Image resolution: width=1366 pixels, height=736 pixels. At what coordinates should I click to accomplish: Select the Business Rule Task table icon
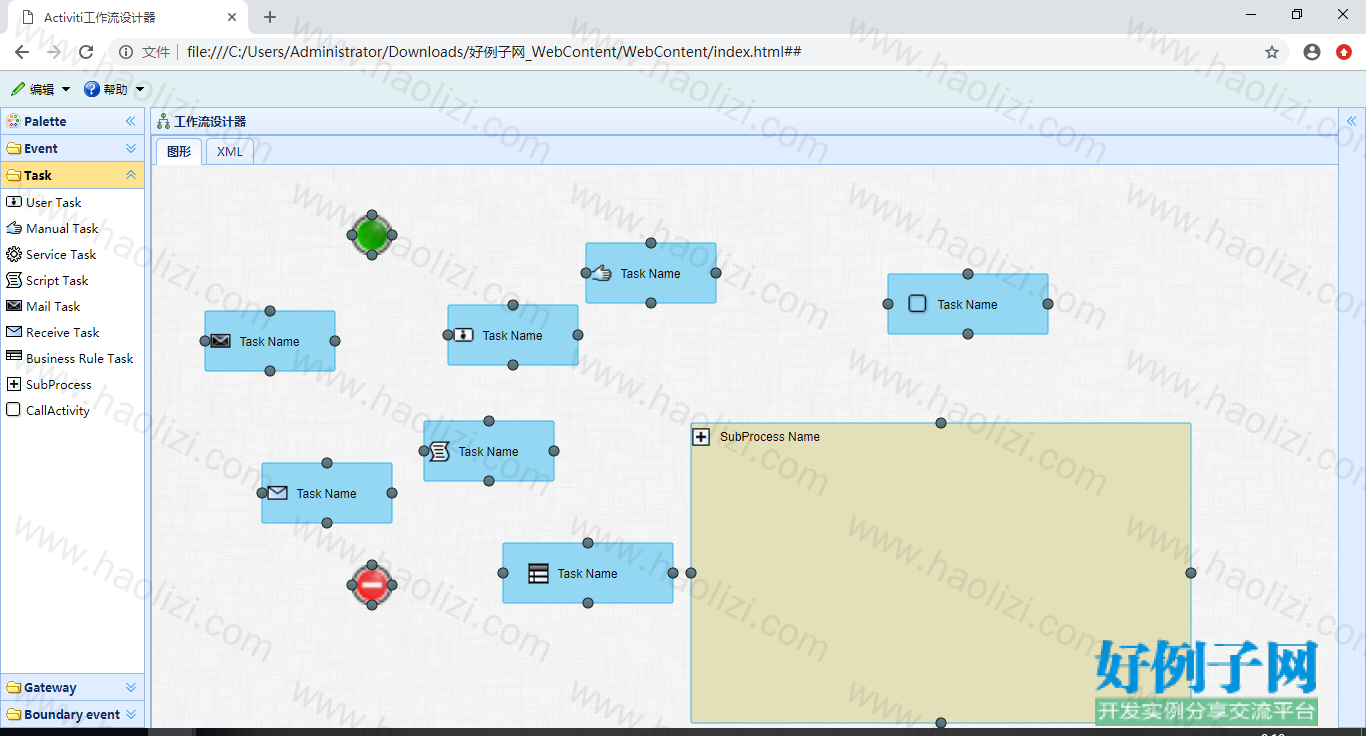coord(14,357)
